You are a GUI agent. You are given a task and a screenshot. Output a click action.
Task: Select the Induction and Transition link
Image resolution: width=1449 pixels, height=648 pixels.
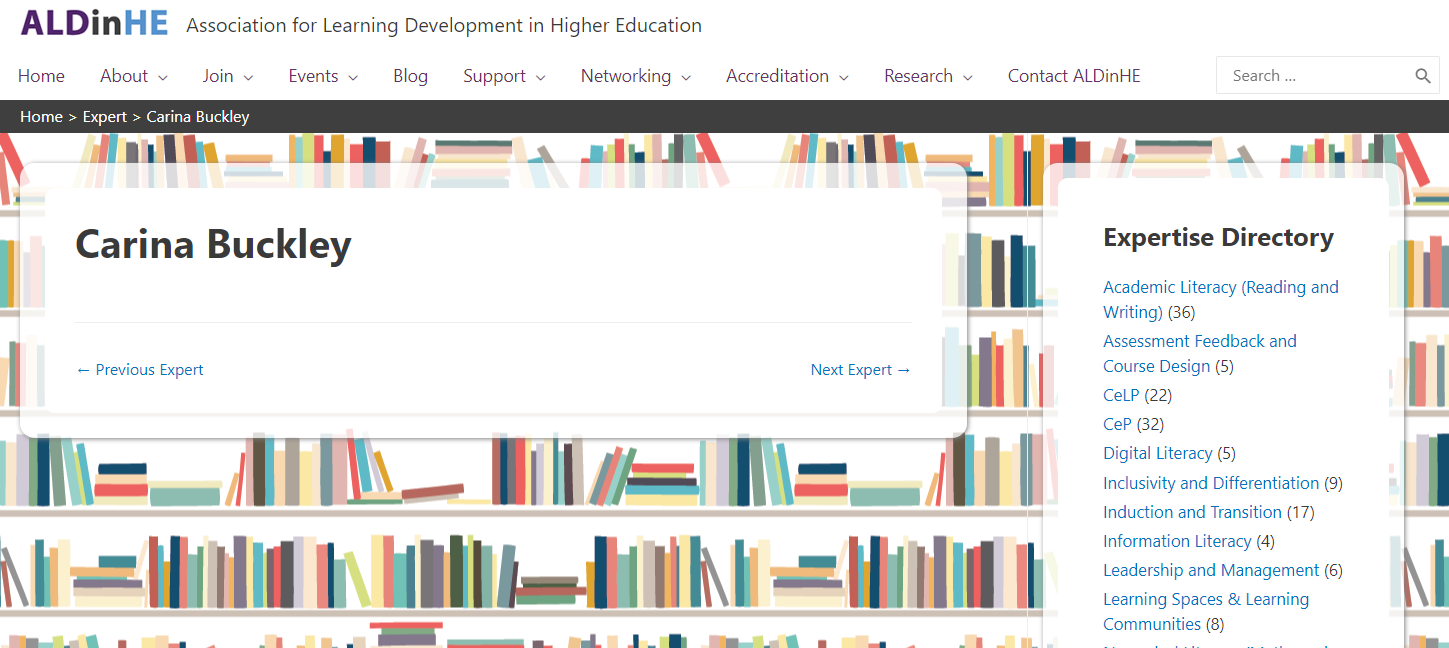1192,512
